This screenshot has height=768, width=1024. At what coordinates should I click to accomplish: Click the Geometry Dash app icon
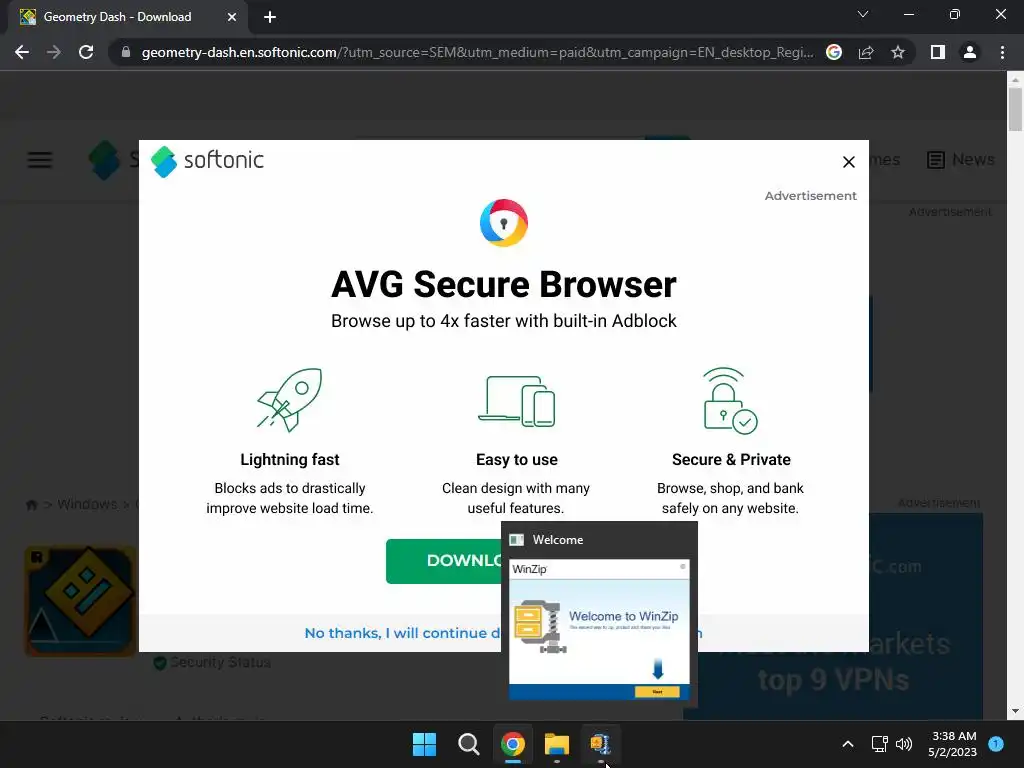pos(80,601)
